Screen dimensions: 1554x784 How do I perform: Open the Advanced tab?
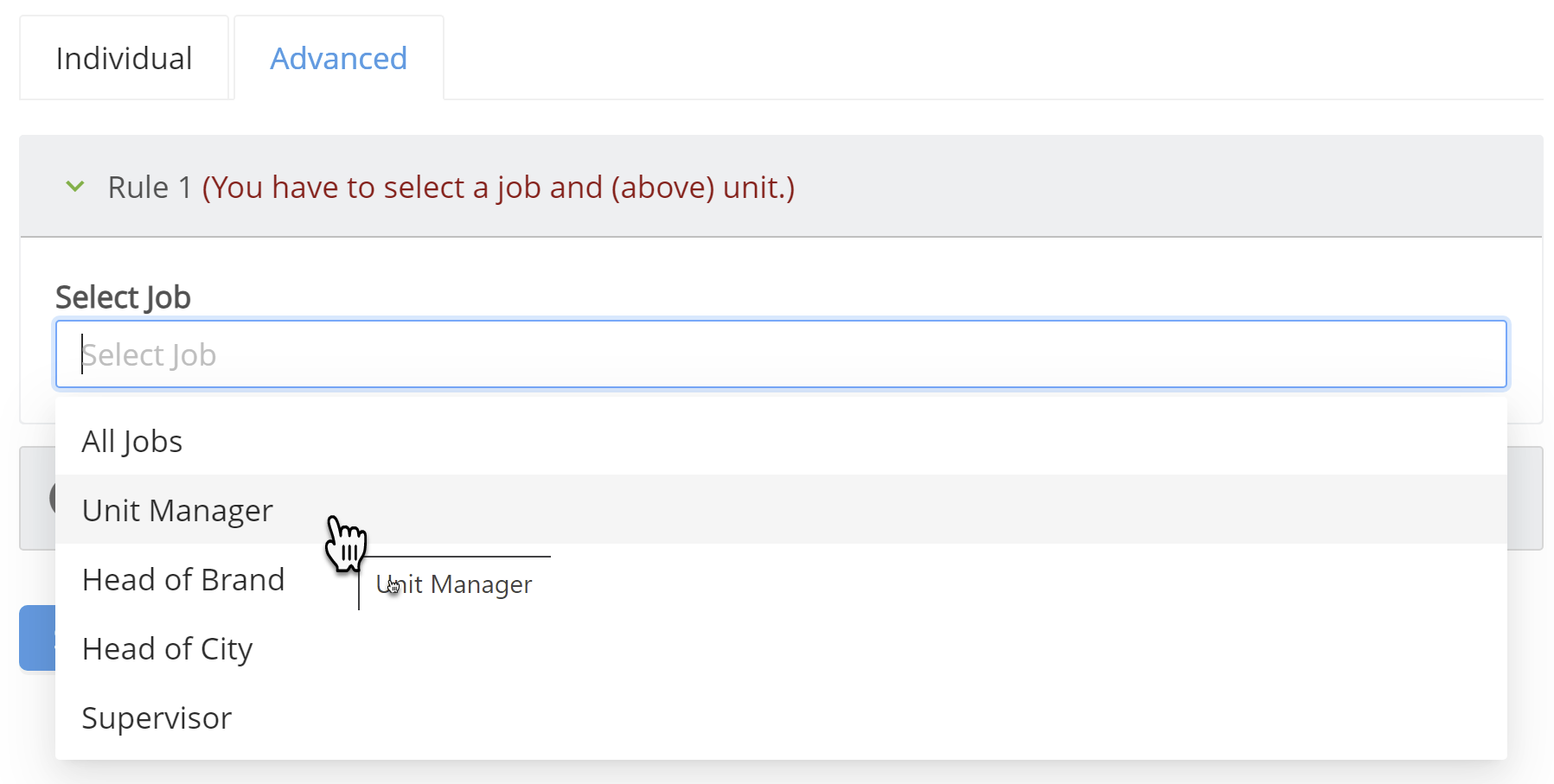point(339,58)
